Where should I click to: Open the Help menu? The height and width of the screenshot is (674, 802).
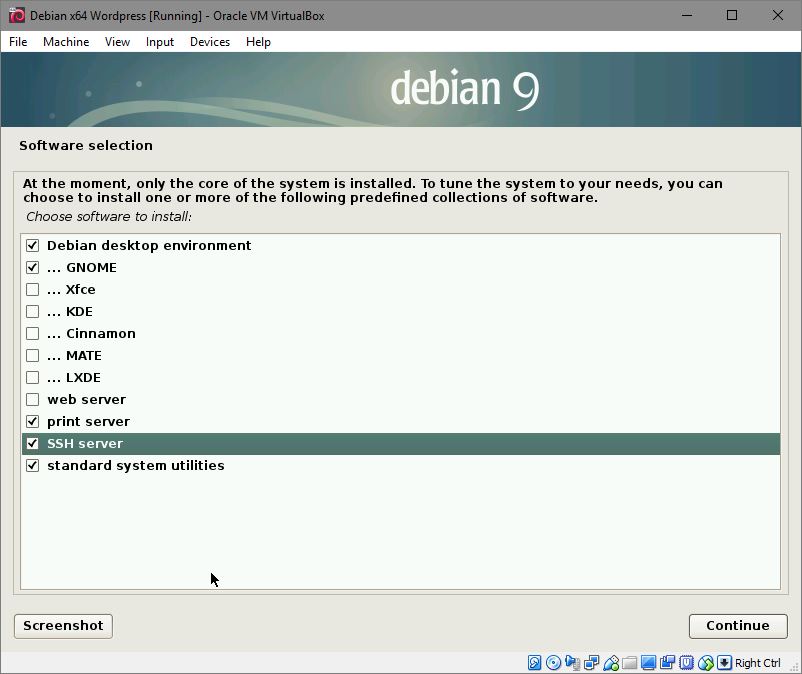coord(258,42)
